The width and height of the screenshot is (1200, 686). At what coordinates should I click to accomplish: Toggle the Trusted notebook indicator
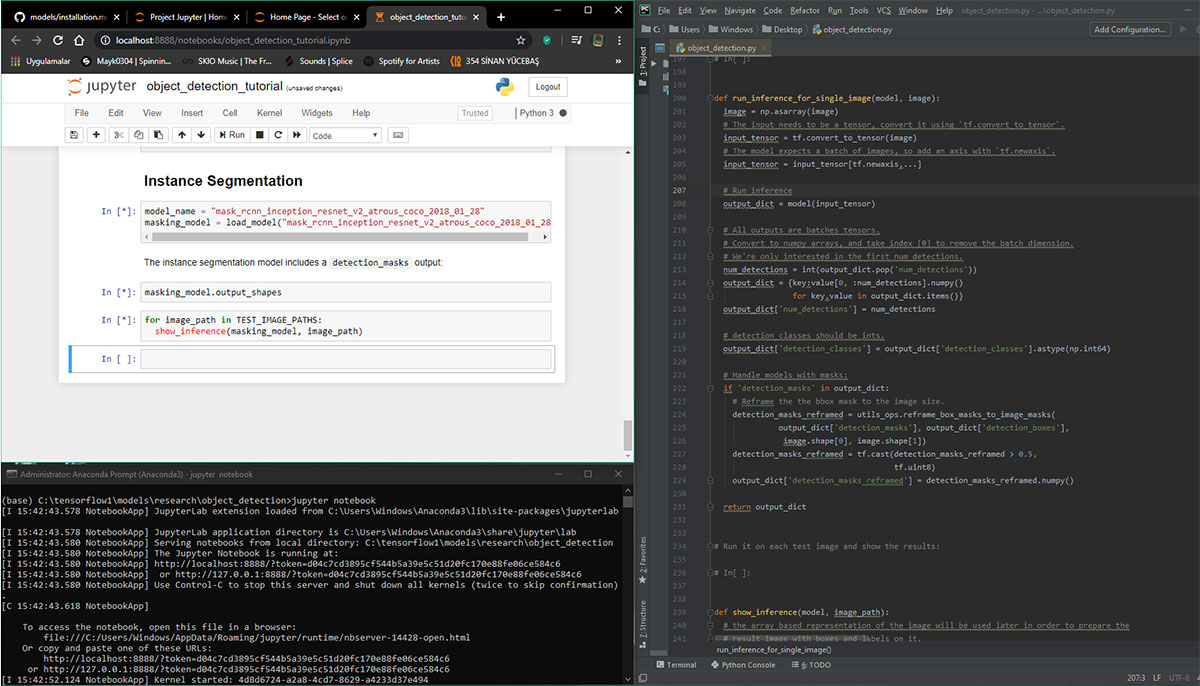click(475, 113)
